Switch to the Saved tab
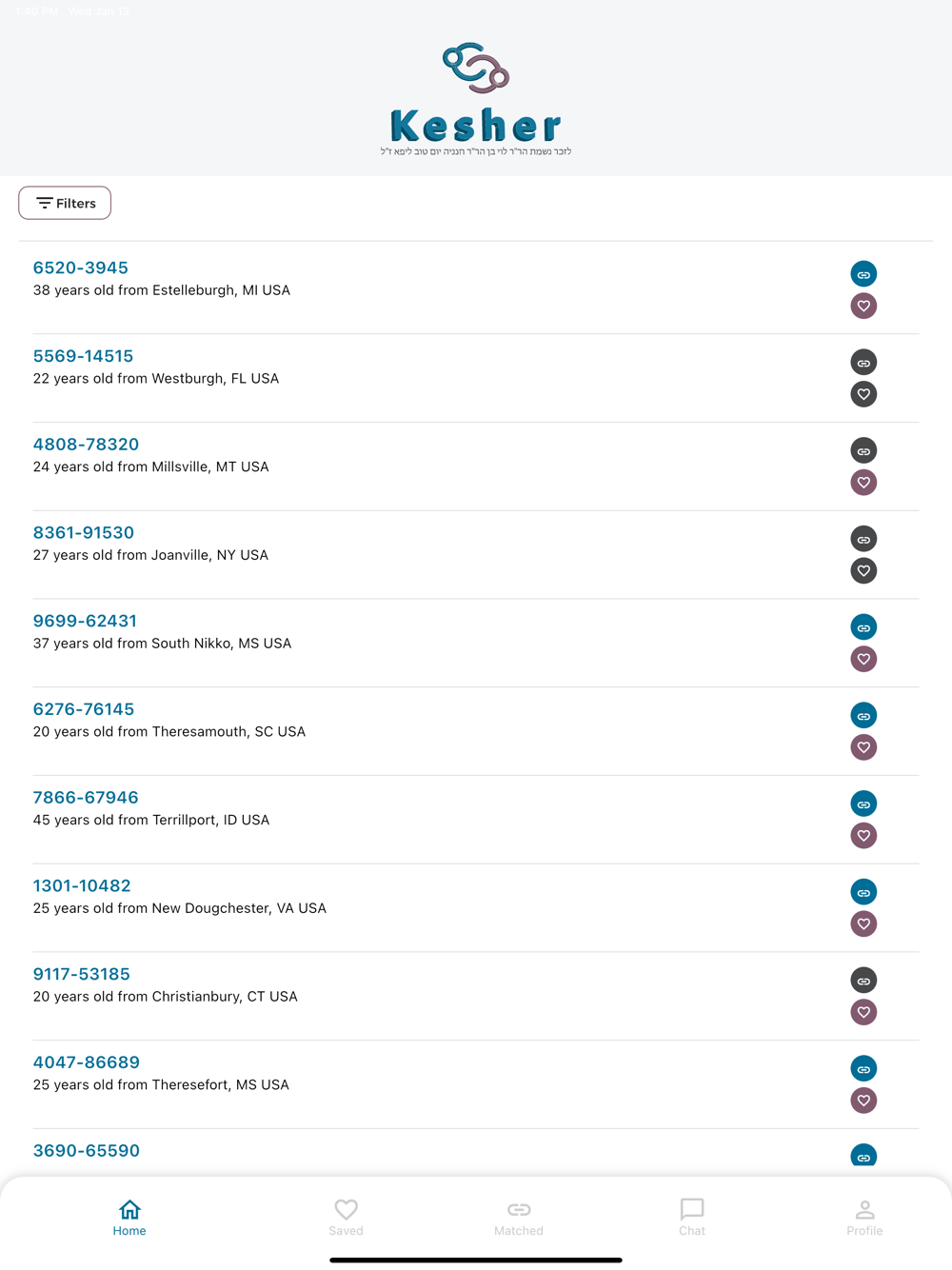 346,1217
